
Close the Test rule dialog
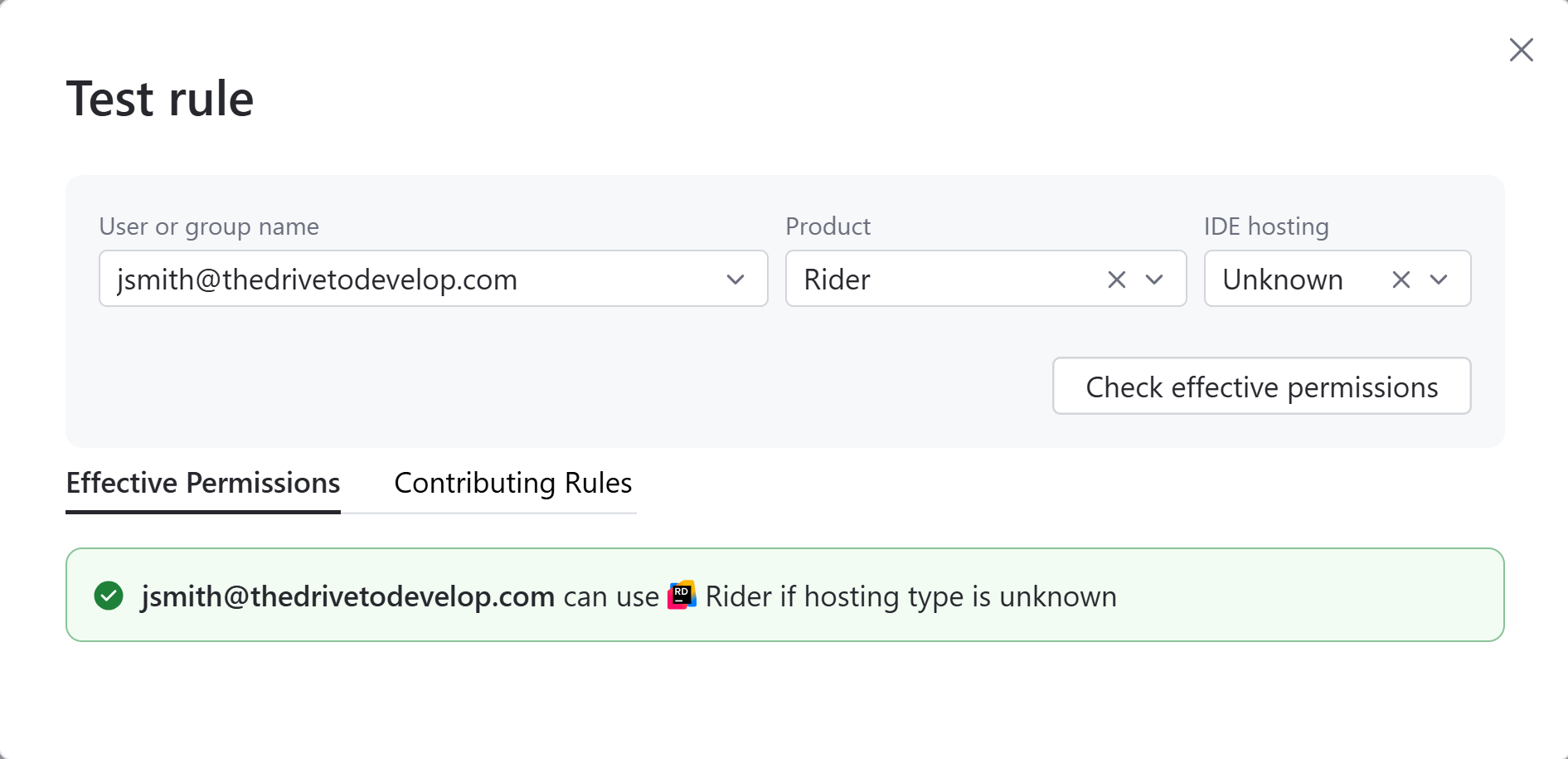coord(1521,50)
